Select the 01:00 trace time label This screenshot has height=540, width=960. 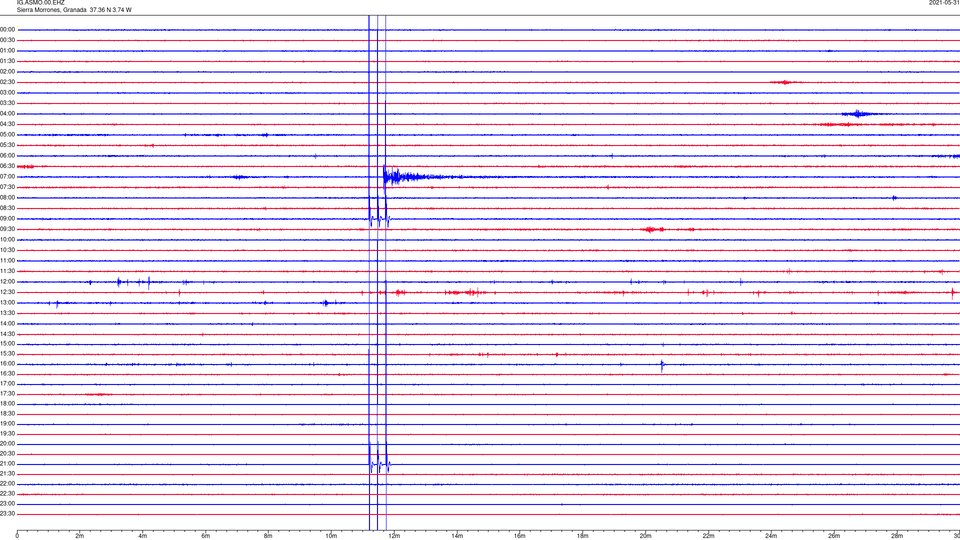pyautogui.click(x=8, y=50)
